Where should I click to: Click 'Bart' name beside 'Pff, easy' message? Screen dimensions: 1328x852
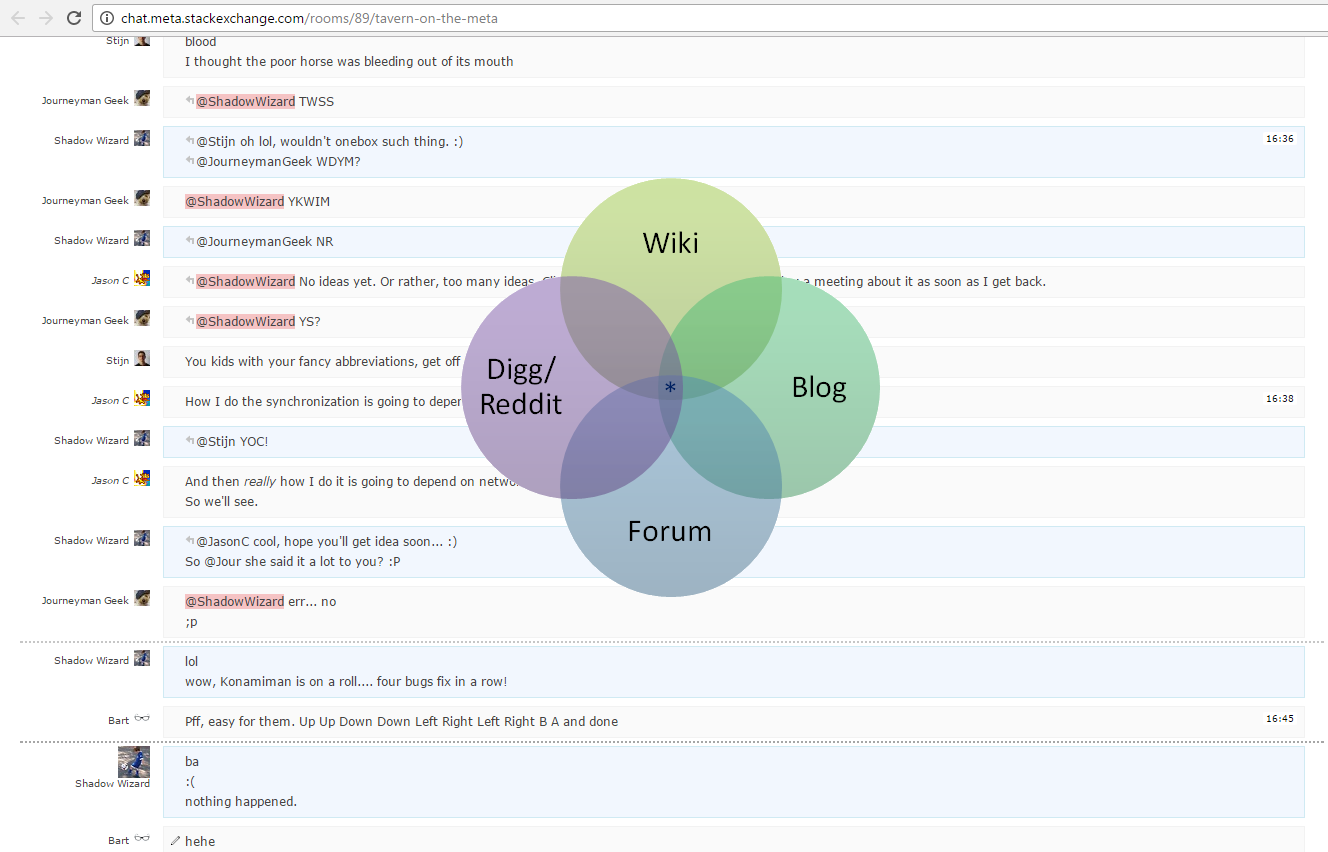(x=119, y=721)
